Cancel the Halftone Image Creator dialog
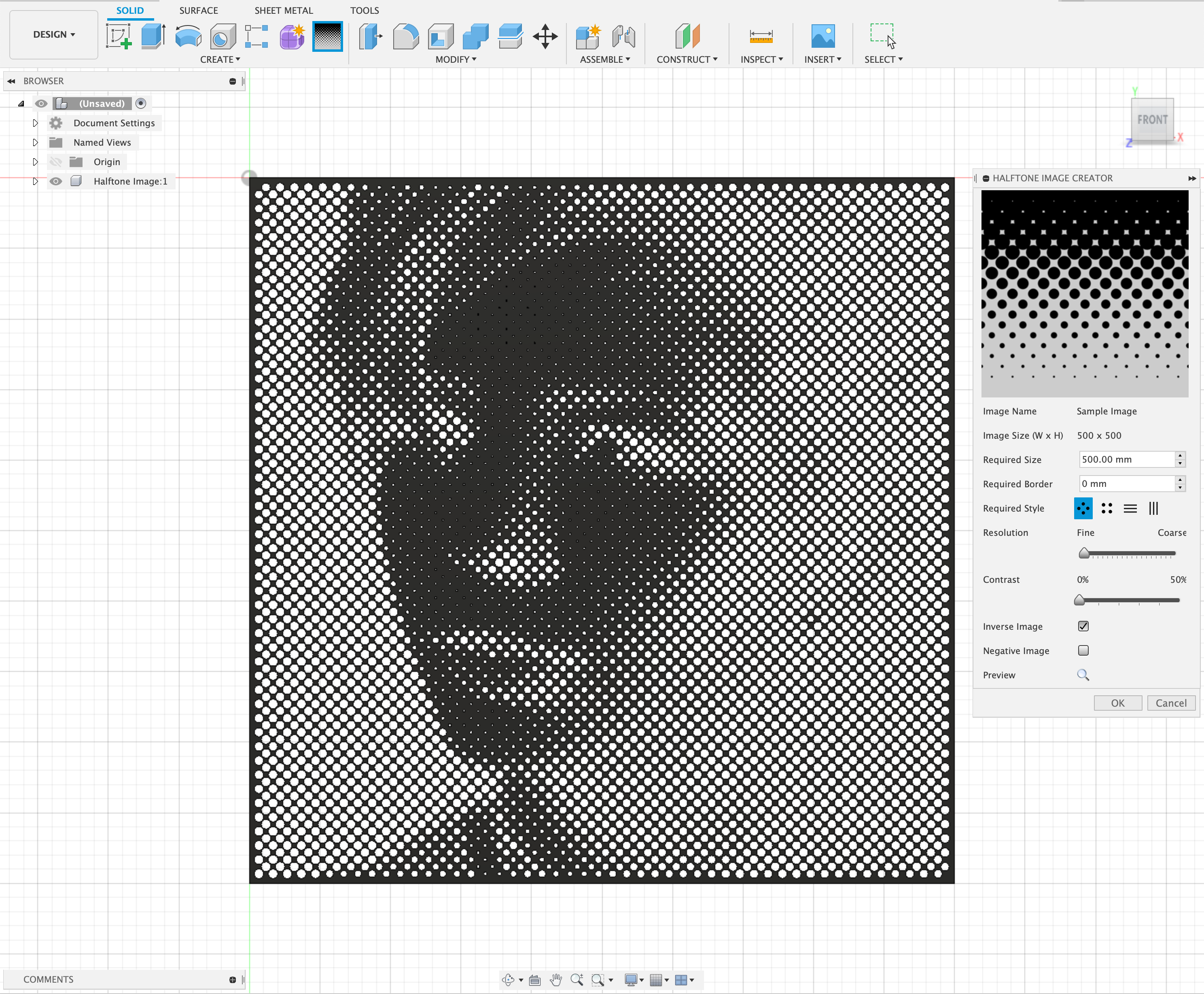1204x994 pixels. click(x=1170, y=703)
